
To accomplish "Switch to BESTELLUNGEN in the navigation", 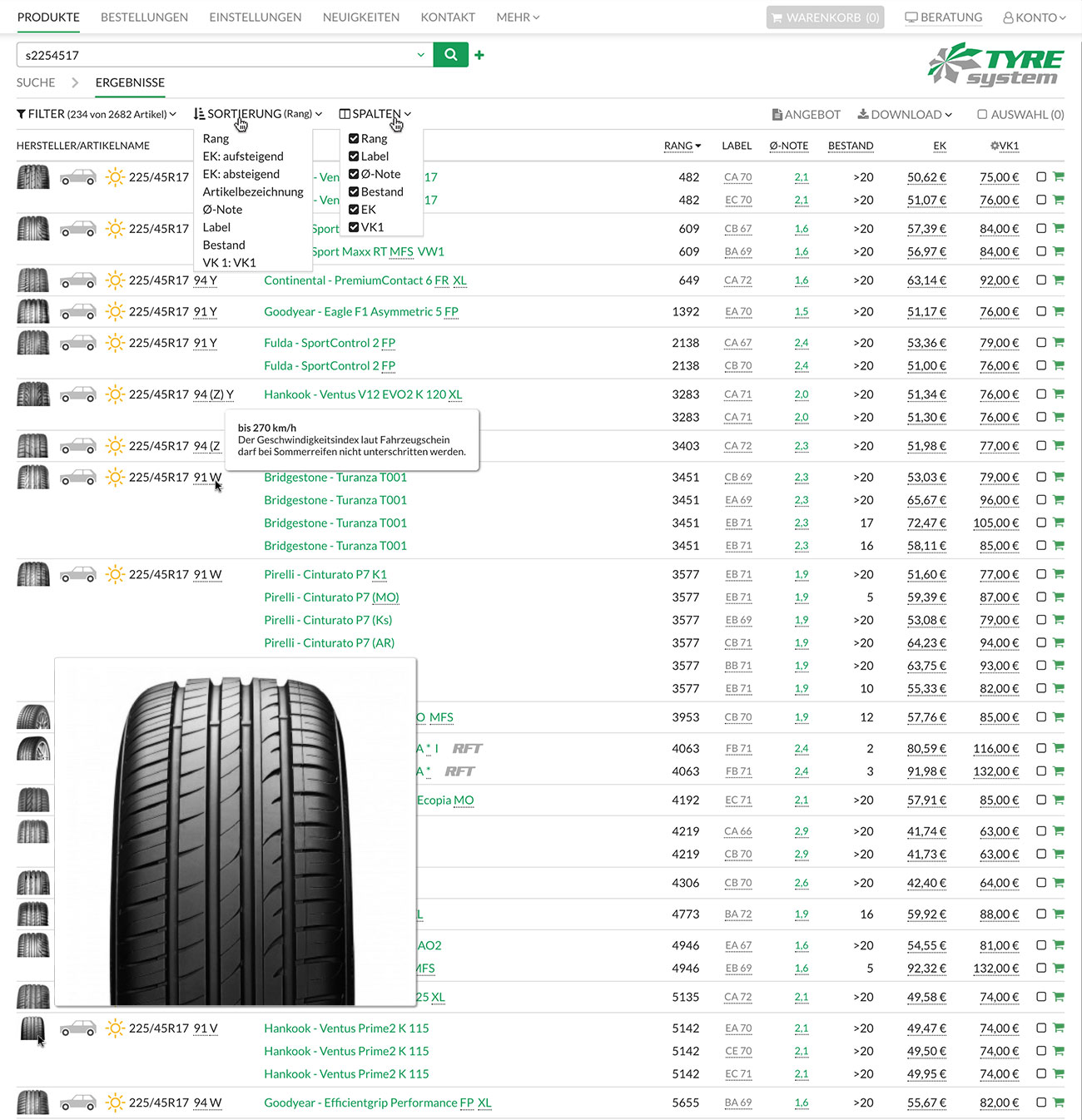I will coord(143,17).
